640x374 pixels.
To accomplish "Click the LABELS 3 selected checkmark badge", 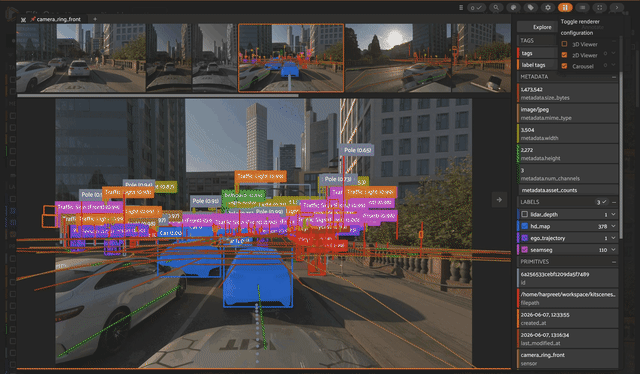I will coord(602,202).
